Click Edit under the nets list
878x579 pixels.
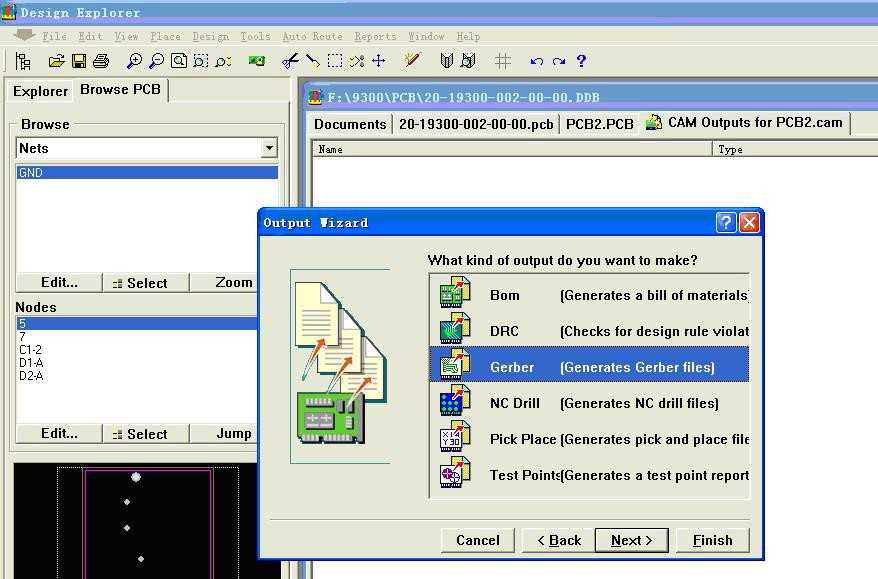pyautogui.click(x=59, y=283)
